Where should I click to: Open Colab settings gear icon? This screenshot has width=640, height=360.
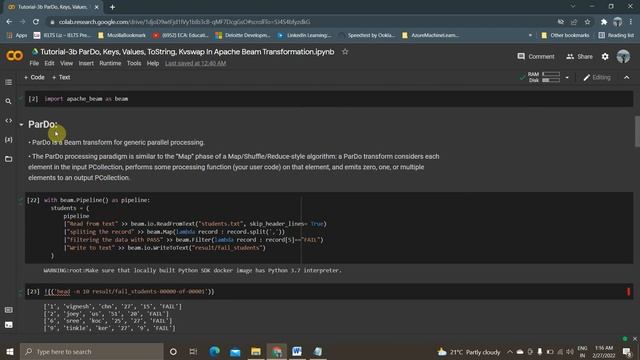(605, 57)
